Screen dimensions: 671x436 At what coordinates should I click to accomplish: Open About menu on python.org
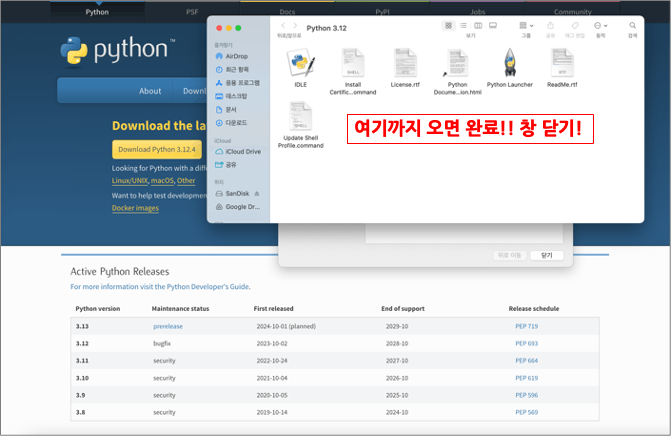point(150,91)
